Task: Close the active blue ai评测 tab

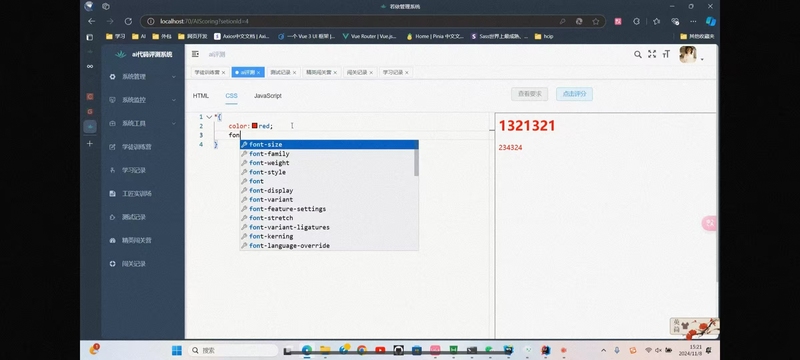Action: 259,72
